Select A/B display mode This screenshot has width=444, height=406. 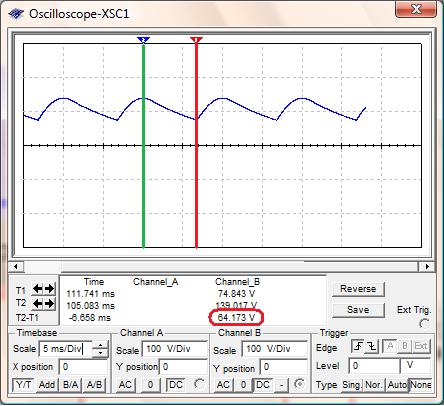pyautogui.click(x=94, y=385)
